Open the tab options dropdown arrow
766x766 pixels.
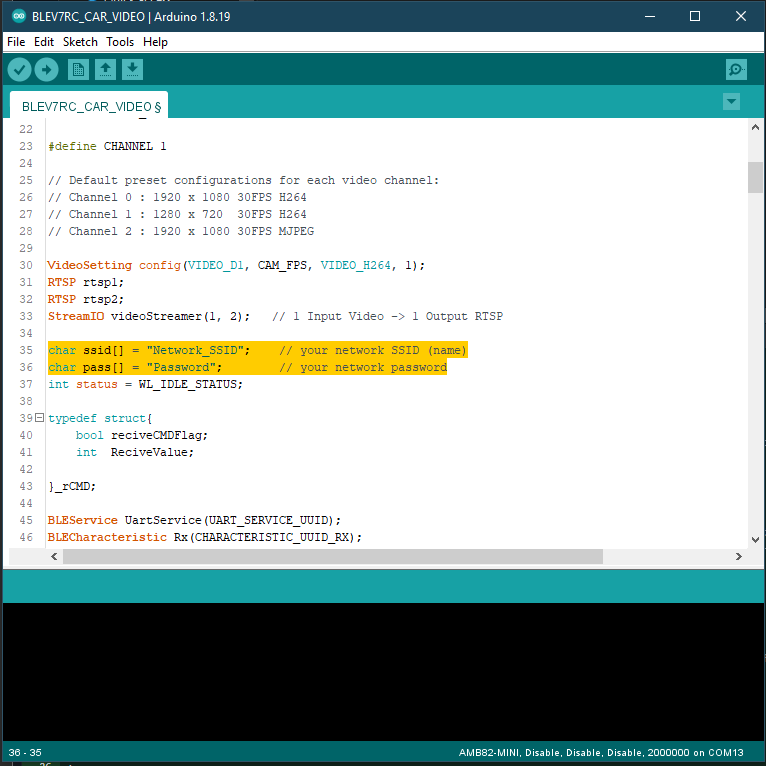coord(731,102)
